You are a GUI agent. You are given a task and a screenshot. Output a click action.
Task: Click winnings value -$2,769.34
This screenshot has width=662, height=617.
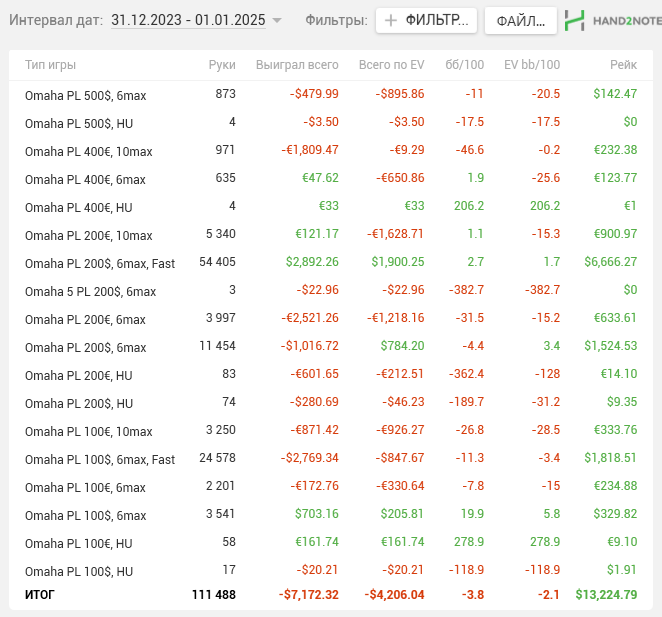(310, 458)
